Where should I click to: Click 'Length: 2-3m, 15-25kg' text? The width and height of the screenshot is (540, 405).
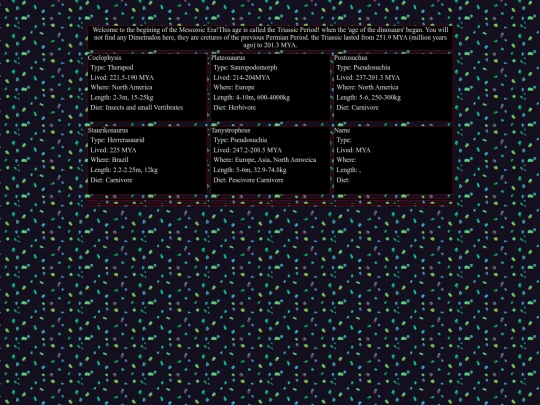click(x=122, y=97)
